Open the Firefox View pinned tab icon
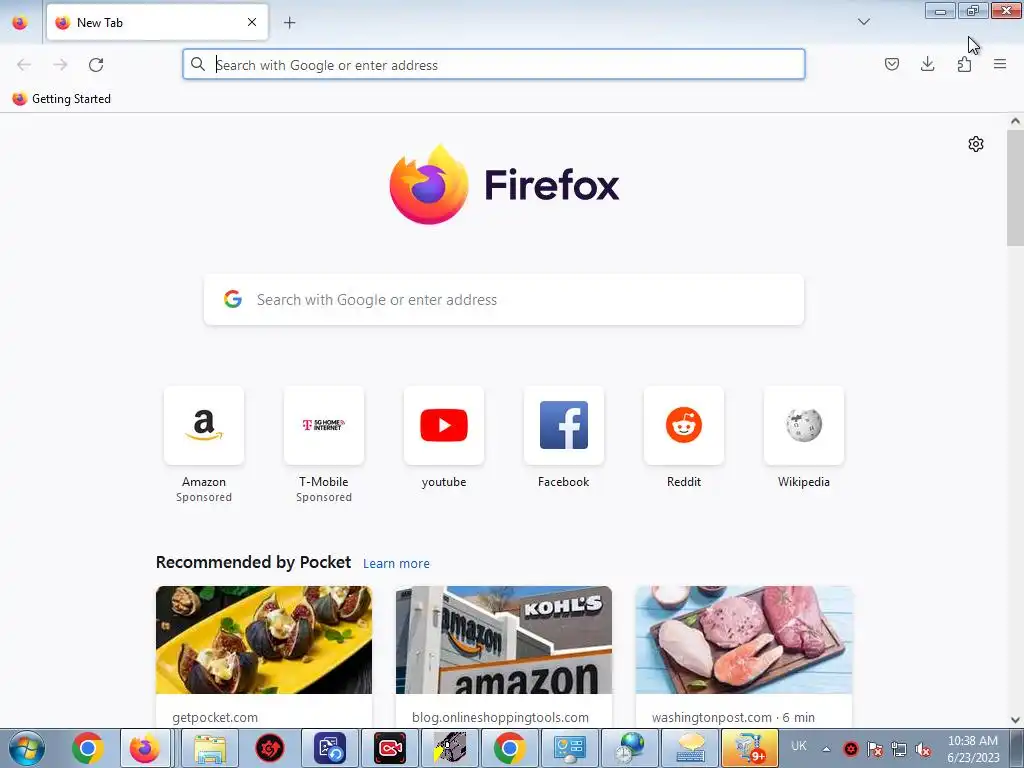This screenshot has height=768, width=1024. tap(20, 22)
